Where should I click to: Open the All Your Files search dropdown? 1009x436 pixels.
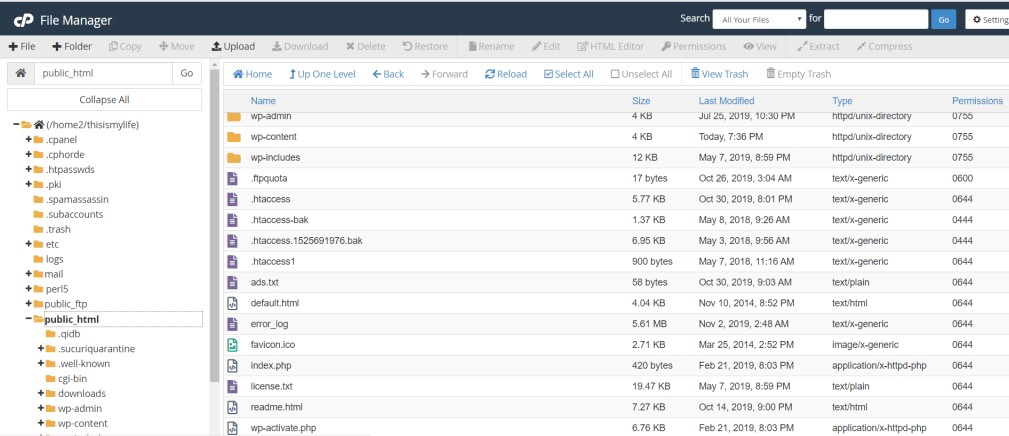point(759,19)
